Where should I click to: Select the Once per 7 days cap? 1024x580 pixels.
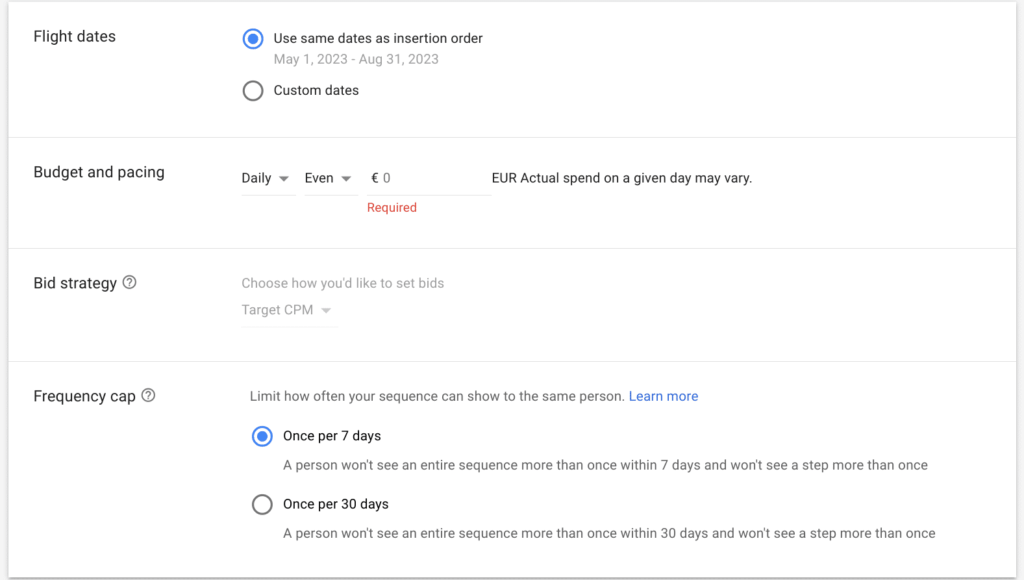262,436
